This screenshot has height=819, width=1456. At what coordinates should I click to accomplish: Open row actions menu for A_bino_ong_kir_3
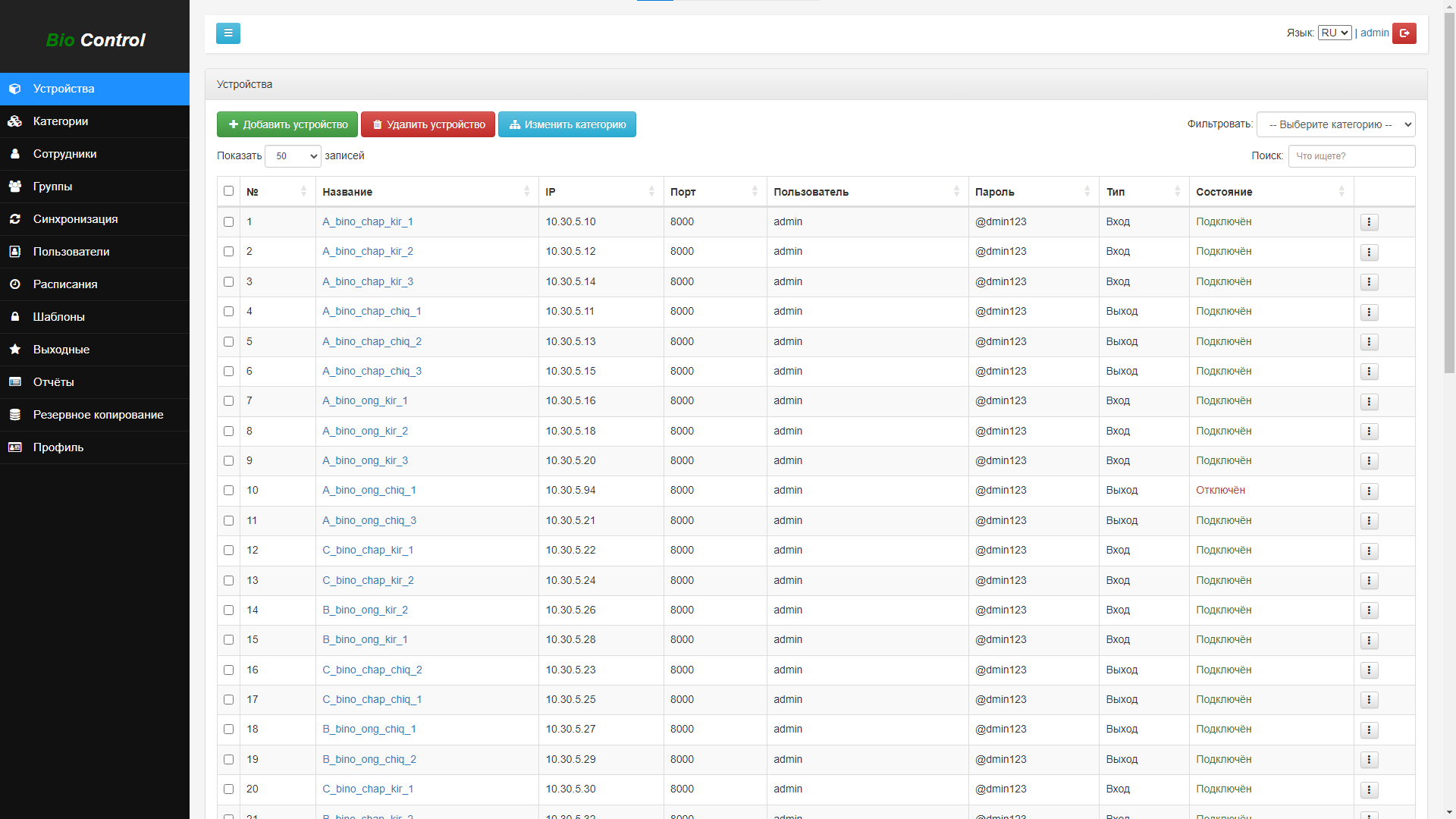pos(1370,461)
